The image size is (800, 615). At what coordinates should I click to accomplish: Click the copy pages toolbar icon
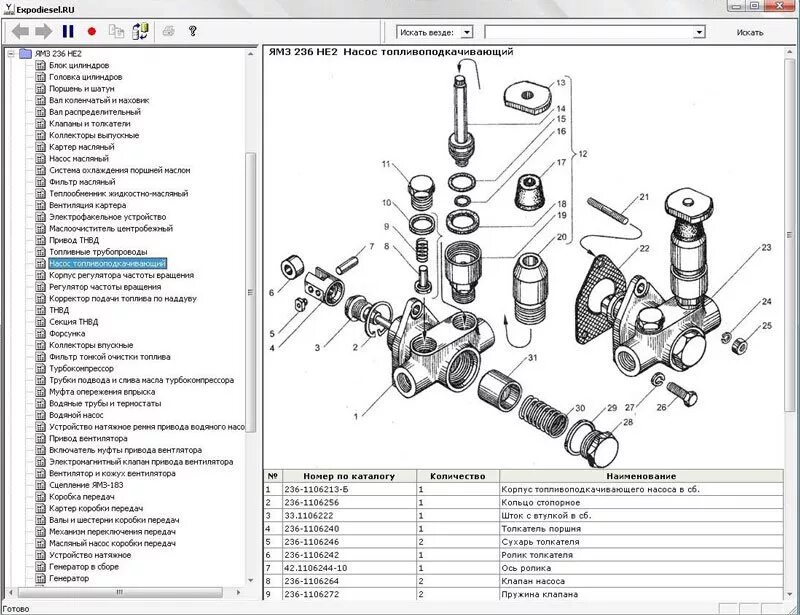coord(116,32)
